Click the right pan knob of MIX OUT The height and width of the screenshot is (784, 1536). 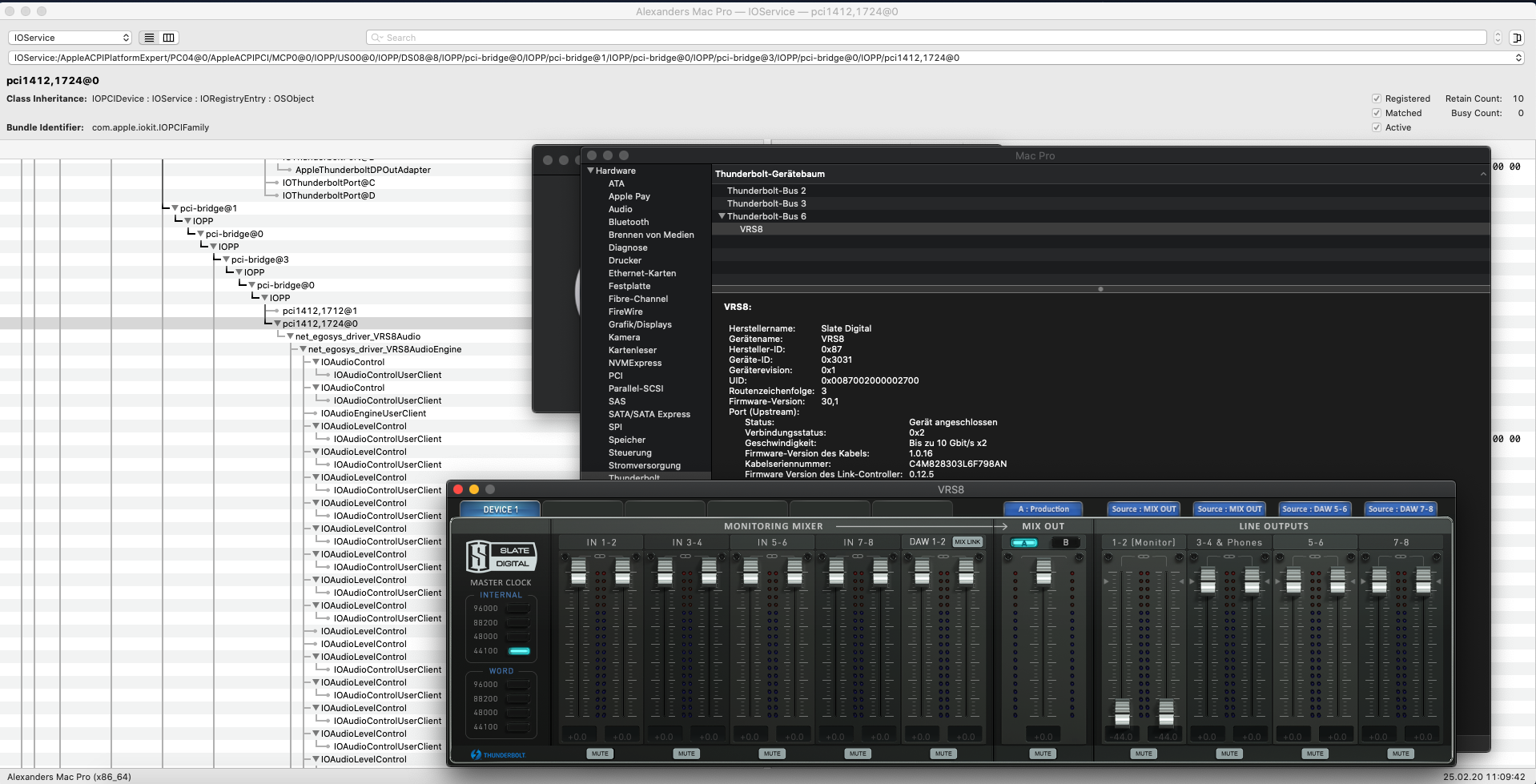coord(1079,557)
